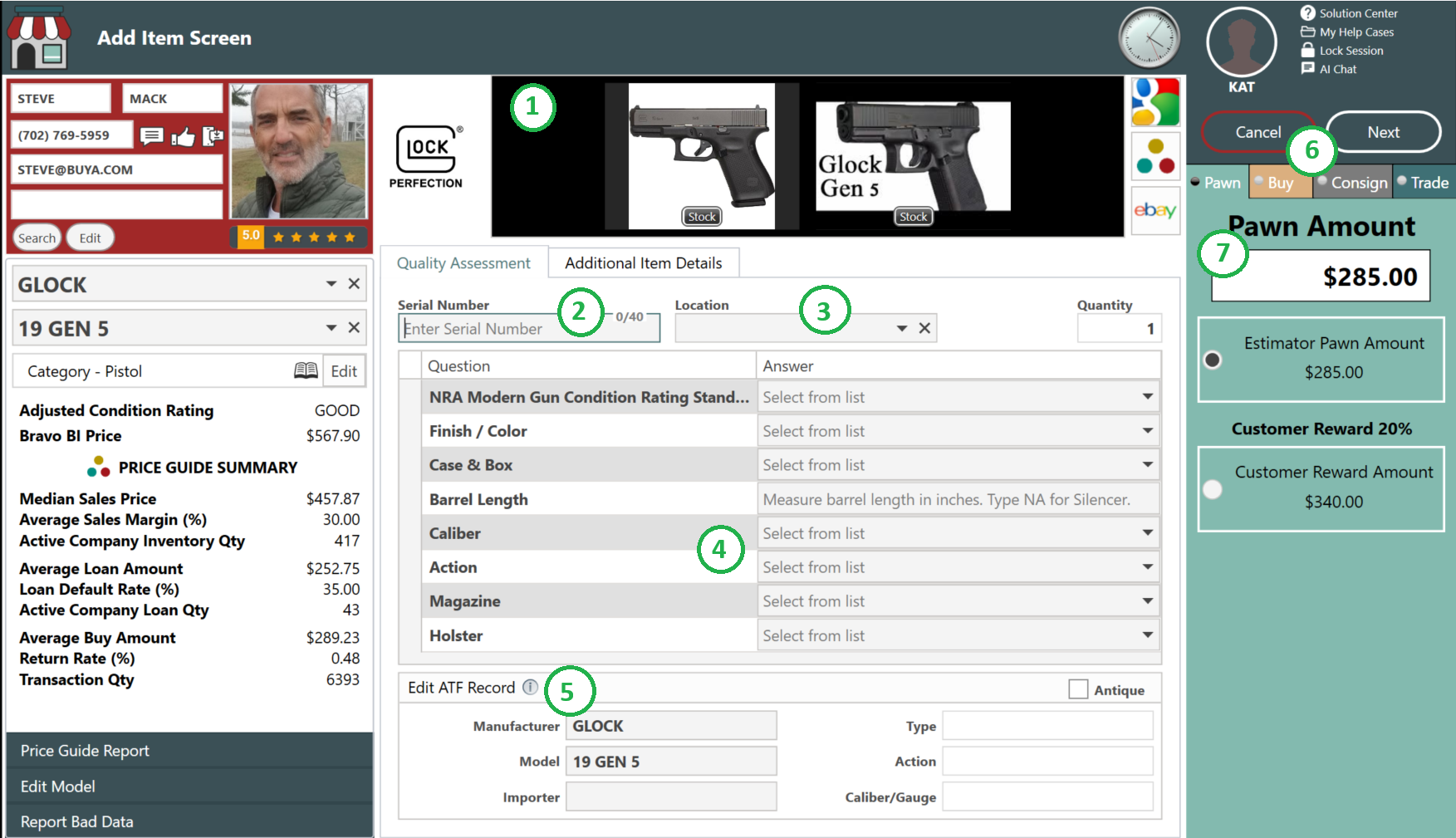Screen dimensions: 1456x838
Task: Click the ATF Importer field
Action: click(671, 796)
